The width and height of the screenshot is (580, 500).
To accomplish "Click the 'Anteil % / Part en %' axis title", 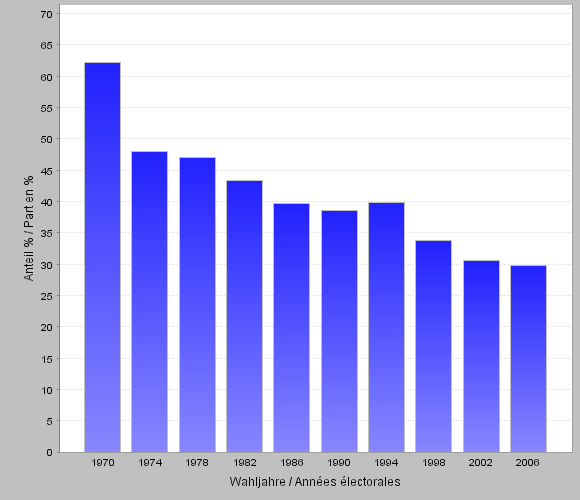I will [28, 228].
